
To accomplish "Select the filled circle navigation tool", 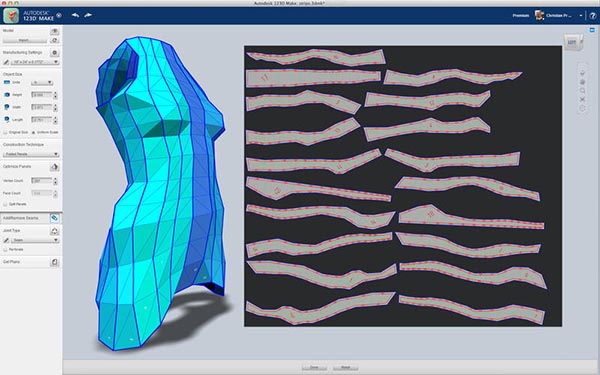I will (x=582, y=82).
